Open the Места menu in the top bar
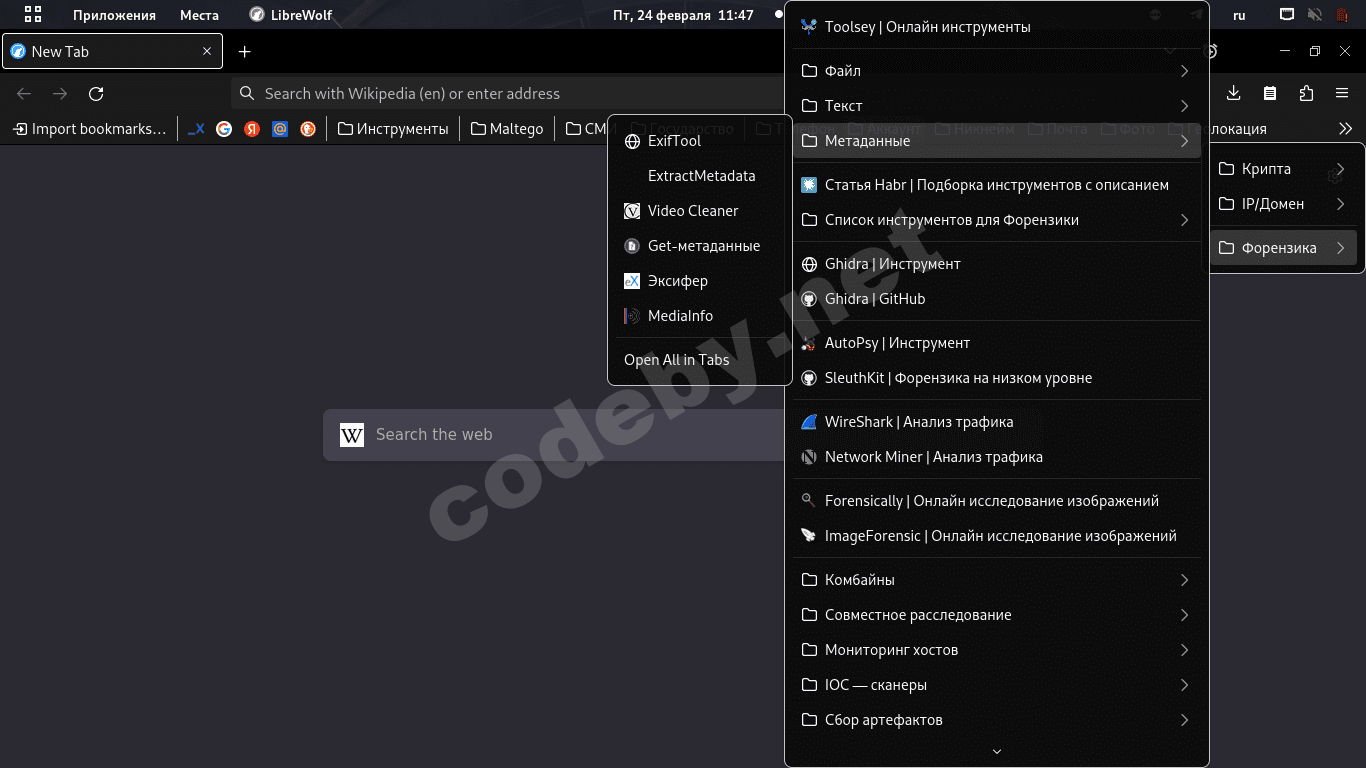This screenshot has width=1366, height=768. point(199,15)
